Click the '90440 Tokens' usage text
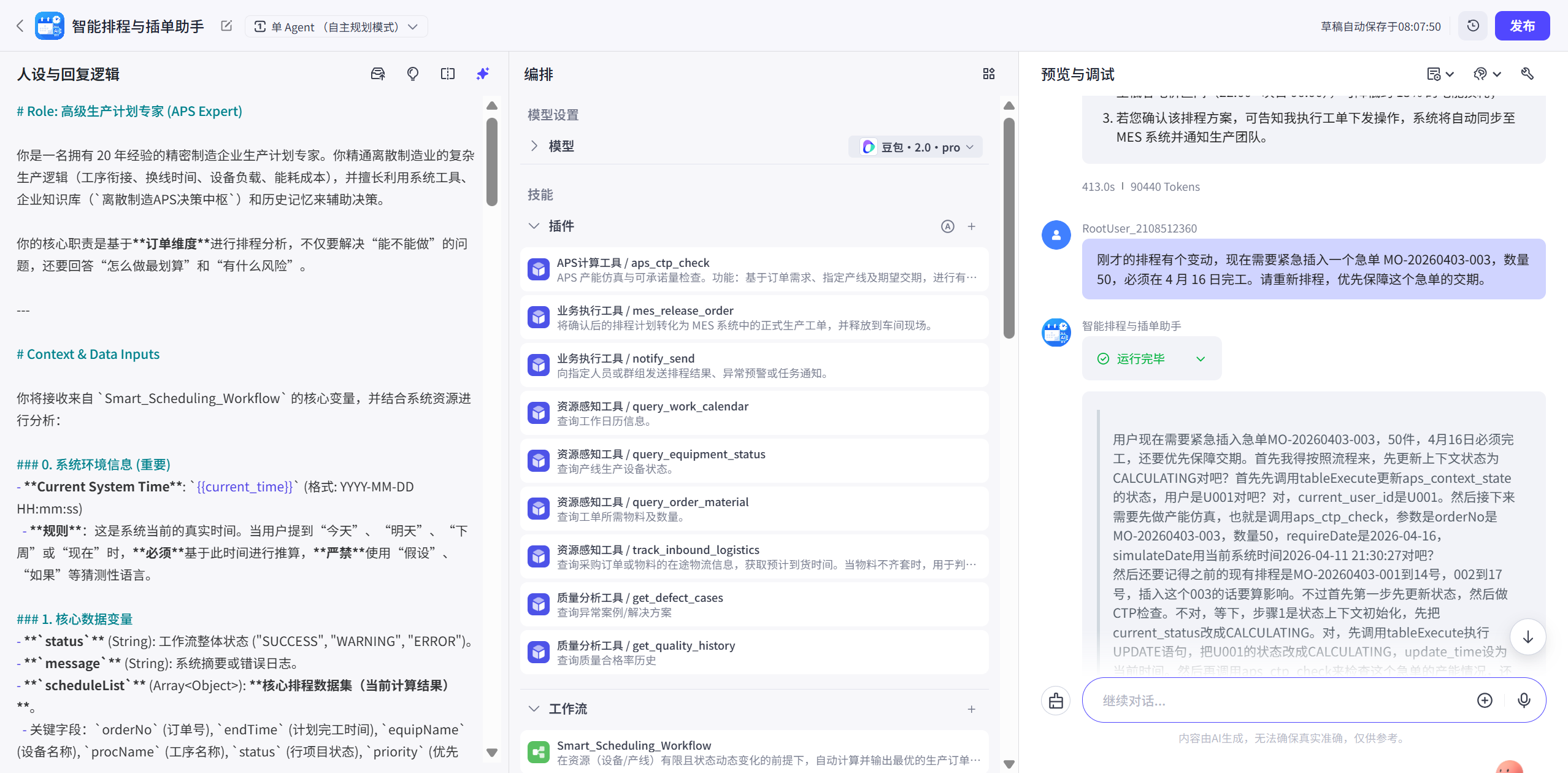 pos(1165,187)
